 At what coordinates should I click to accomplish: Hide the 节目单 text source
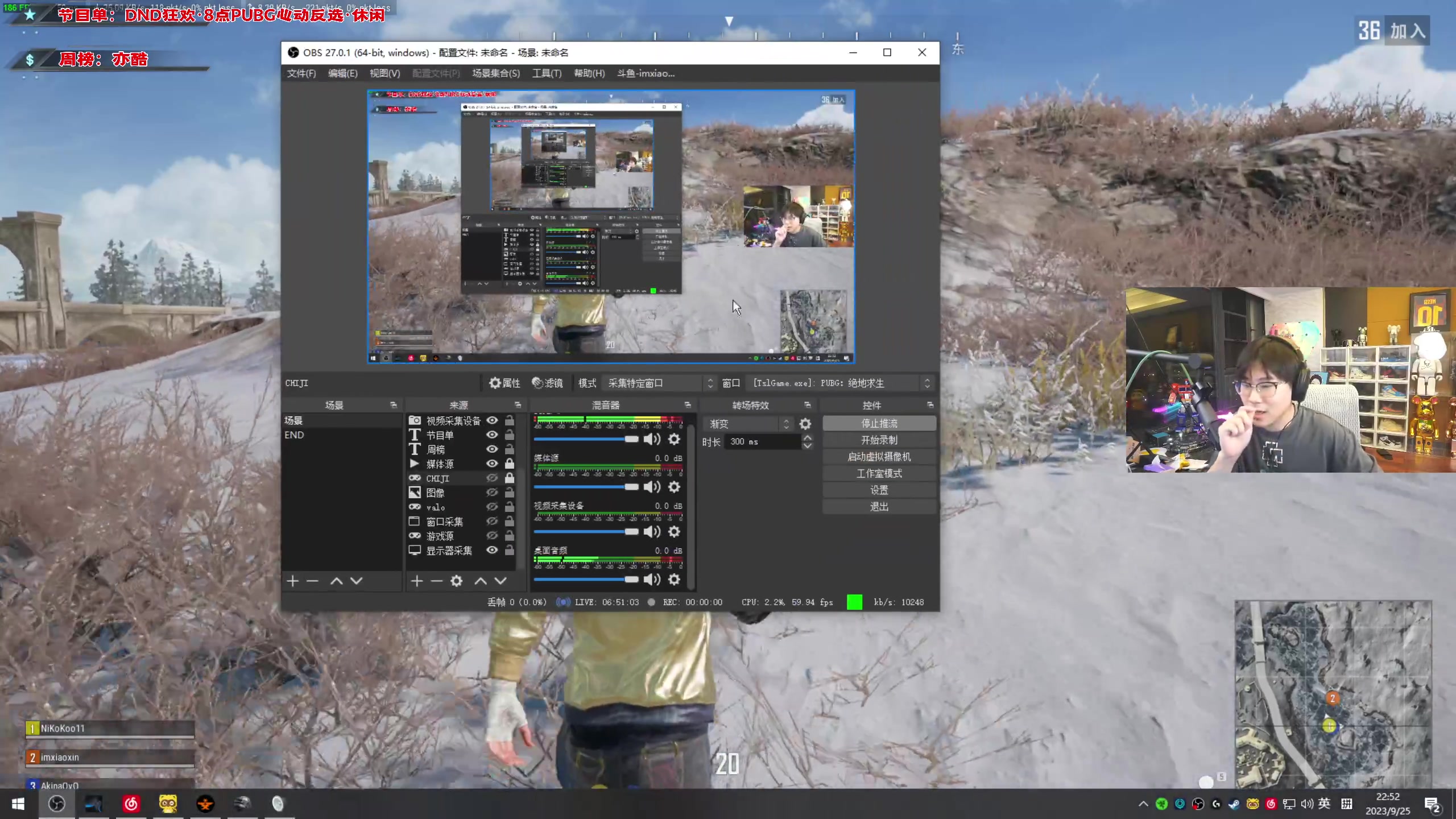[492, 435]
